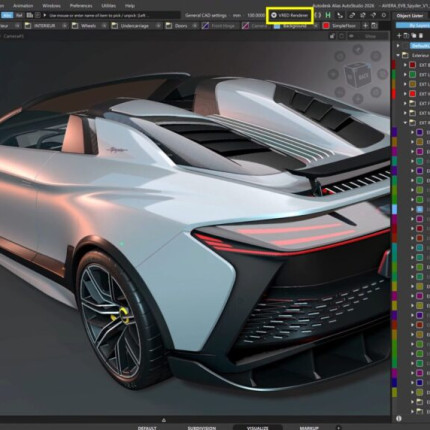This screenshot has width=430, height=430.
Task: Click the info icon below the Object Lister
Action: [x=399, y=418]
